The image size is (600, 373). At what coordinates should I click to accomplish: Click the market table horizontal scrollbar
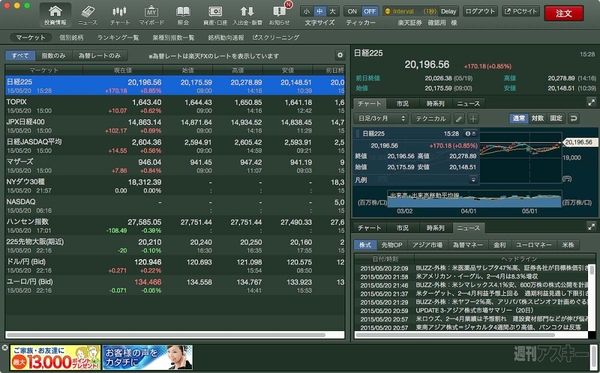pyautogui.click(x=166, y=335)
